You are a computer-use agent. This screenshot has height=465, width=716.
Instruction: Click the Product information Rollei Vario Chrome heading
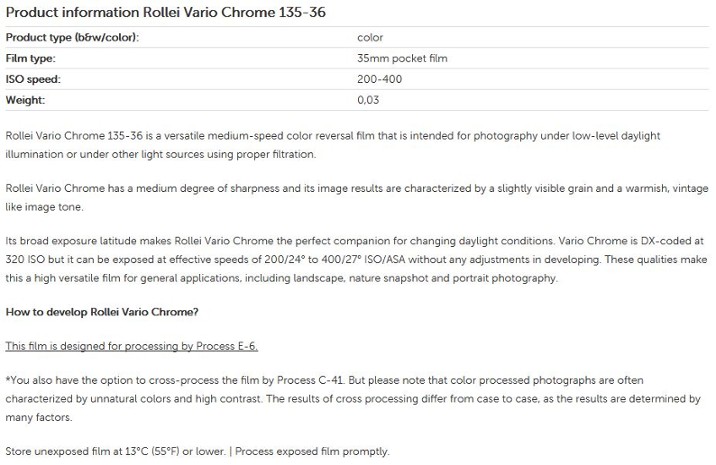165,12
